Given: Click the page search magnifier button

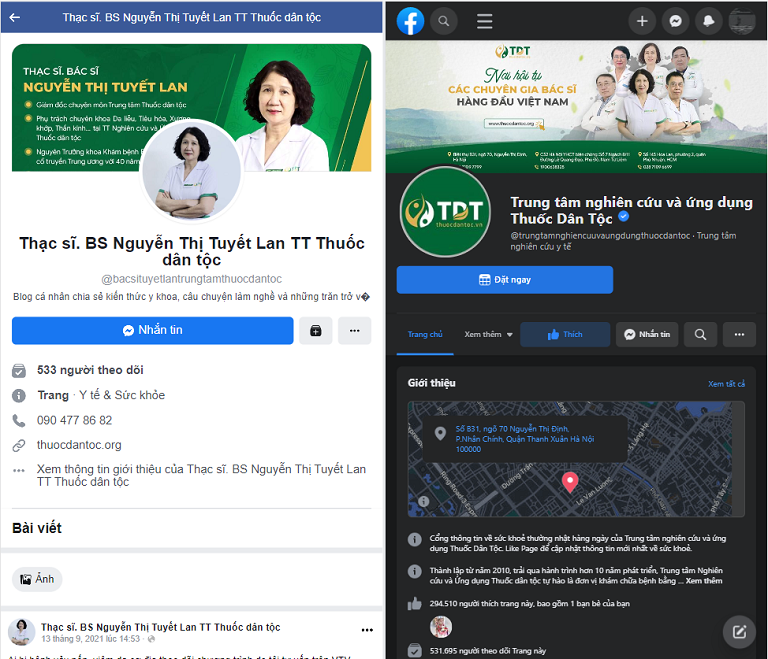Looking at the screenshot, I should pyautogui.click(x=700, y=335).
